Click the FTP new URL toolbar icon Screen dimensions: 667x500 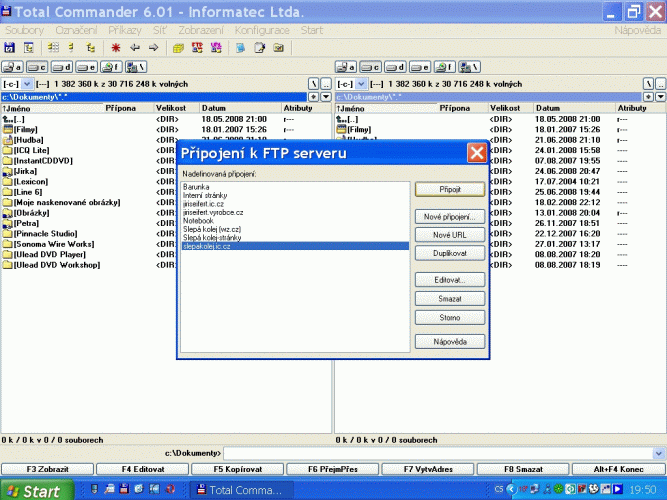pos(214,47)
